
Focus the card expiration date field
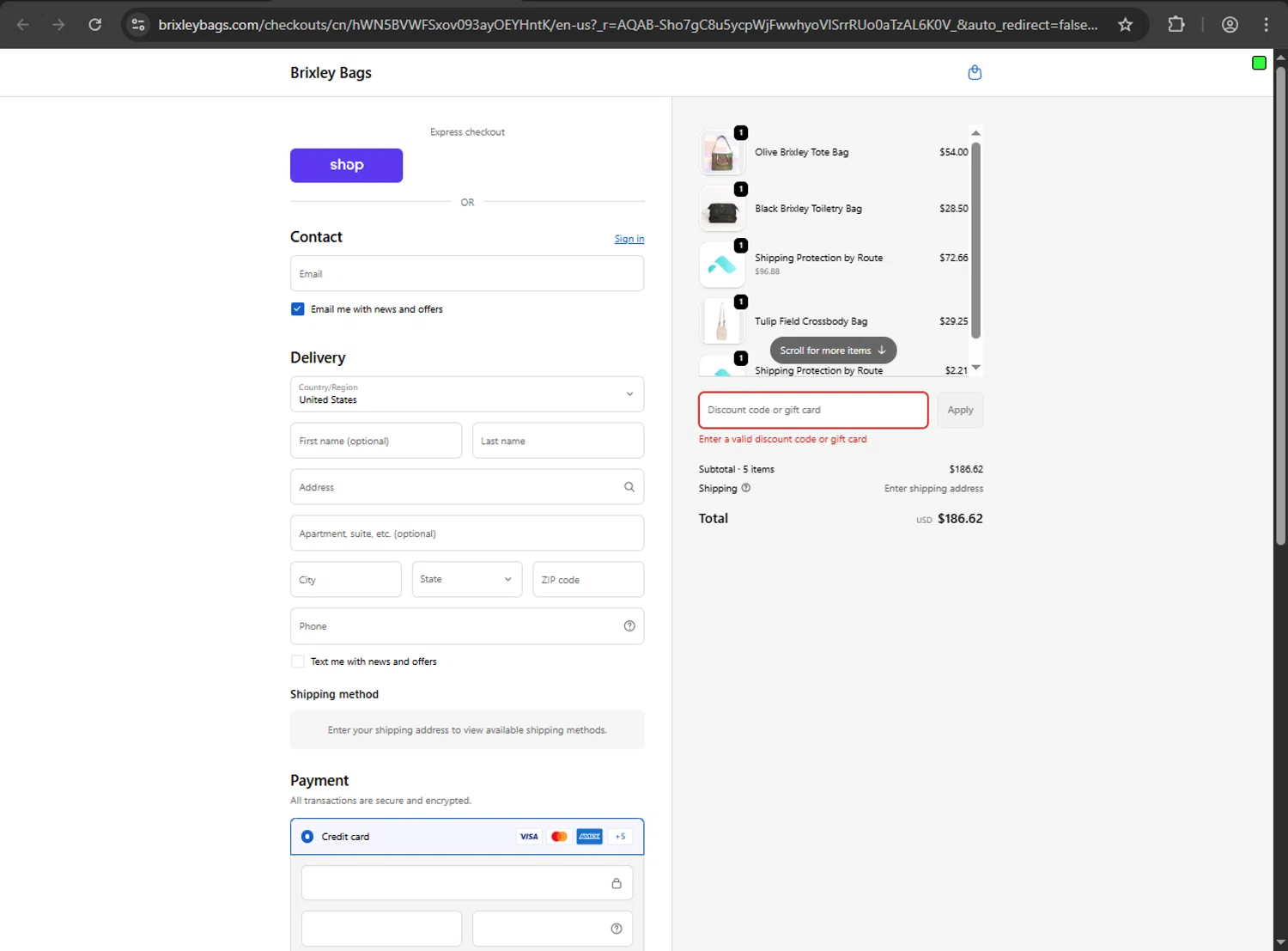381,929
